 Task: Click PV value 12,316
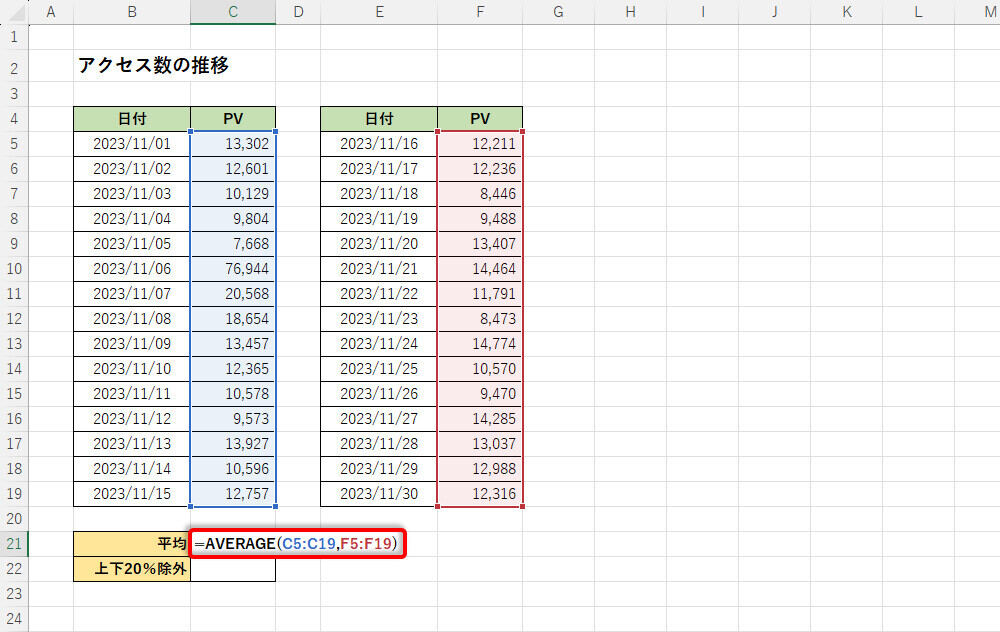[480, 494]
